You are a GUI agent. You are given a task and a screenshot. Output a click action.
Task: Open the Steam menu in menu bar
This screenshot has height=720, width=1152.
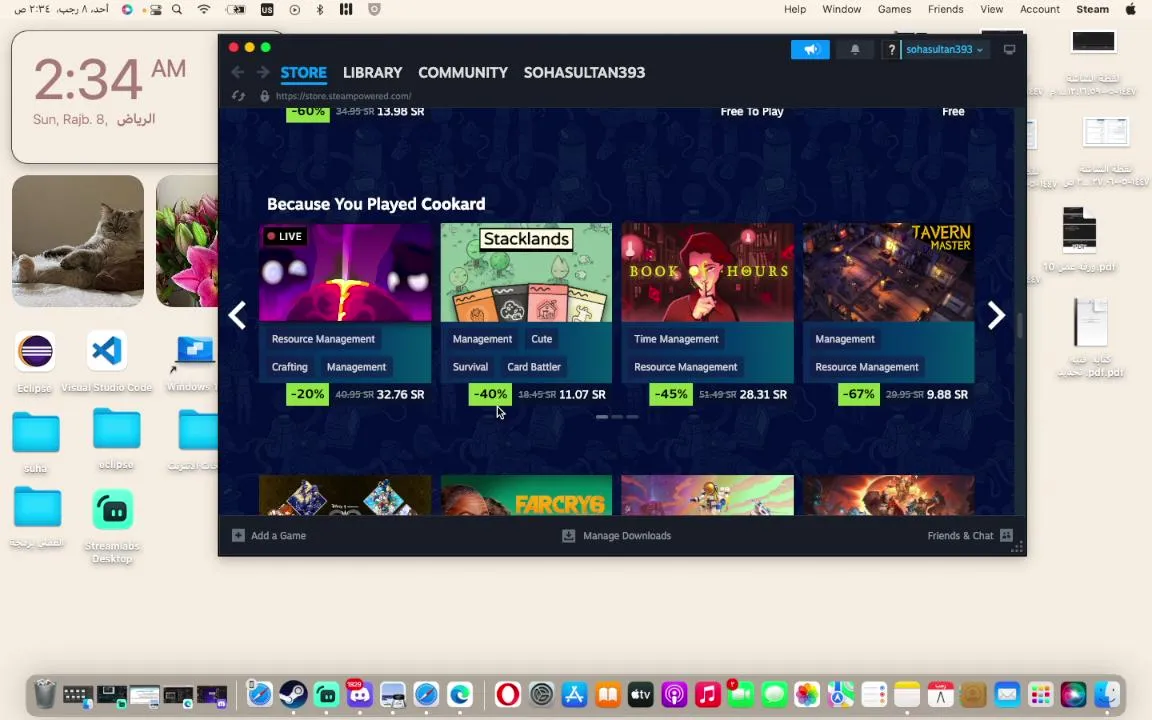[1092, 10]
